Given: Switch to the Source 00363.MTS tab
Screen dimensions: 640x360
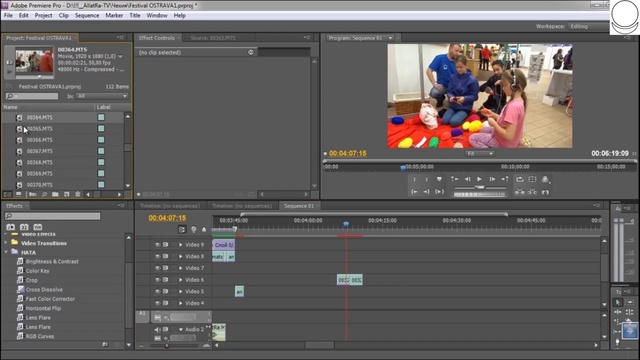Looking at the screenshot, I should (x=213, y=38).
